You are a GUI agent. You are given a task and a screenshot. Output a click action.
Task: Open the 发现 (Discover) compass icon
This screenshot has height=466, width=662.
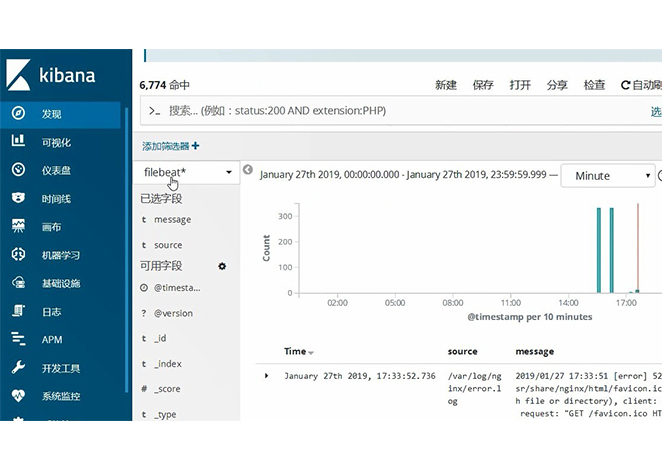coord(18,114)
